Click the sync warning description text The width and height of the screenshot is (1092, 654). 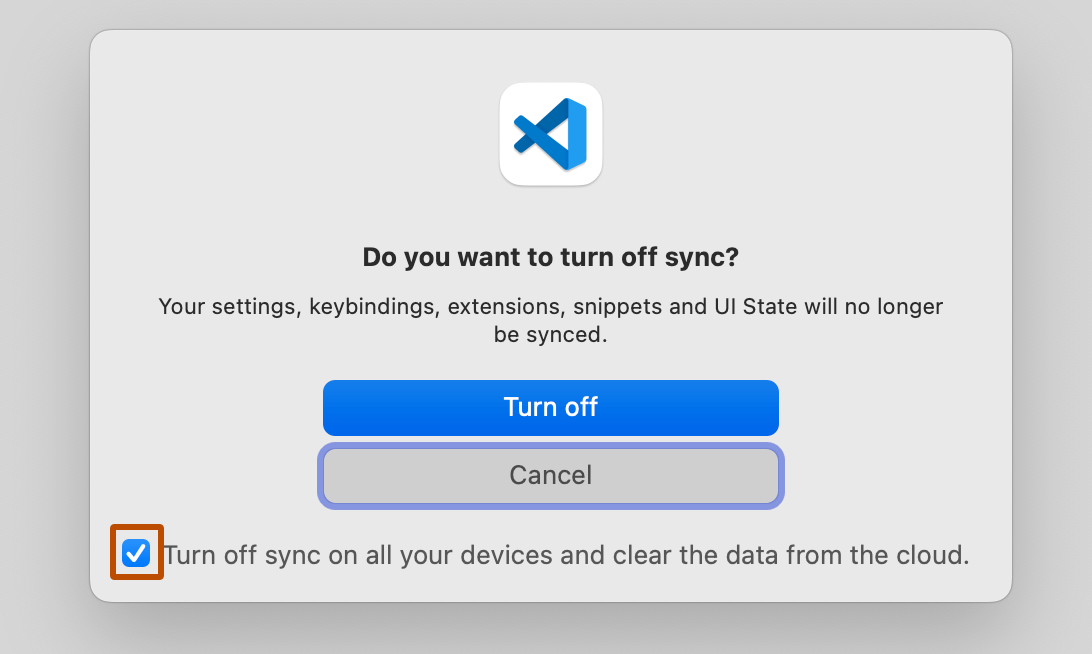(x=551, y=320)
